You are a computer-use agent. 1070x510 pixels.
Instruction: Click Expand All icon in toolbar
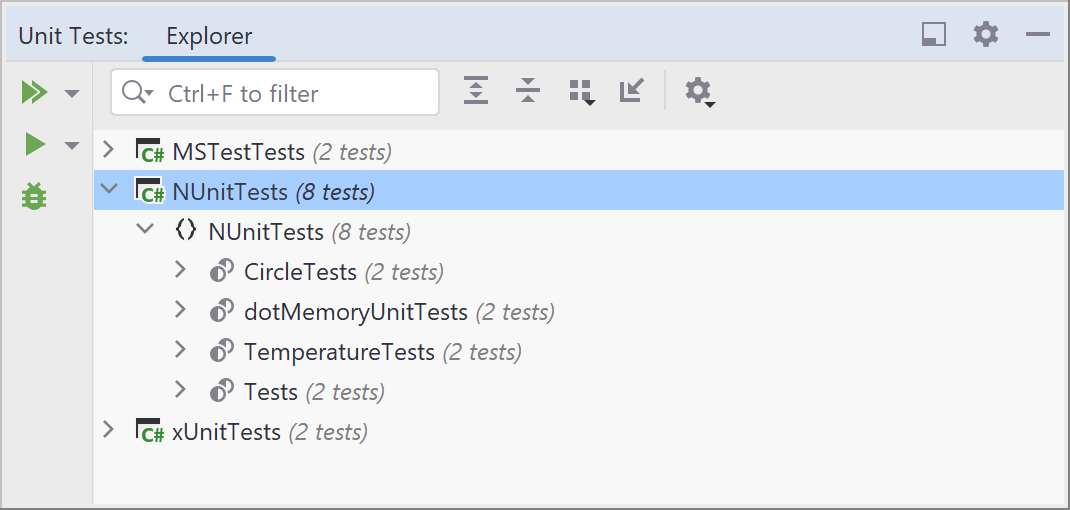click(x=477, y=92)
